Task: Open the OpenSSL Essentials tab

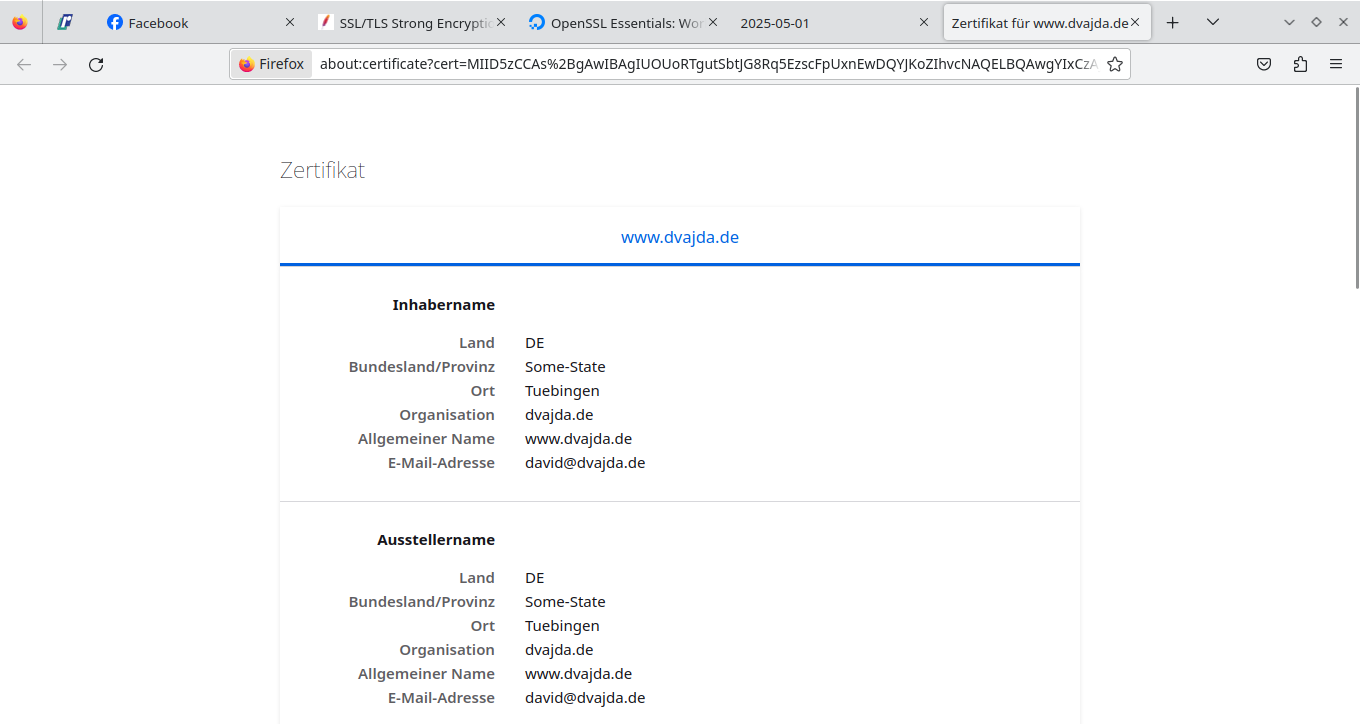Action: point(610,22)
